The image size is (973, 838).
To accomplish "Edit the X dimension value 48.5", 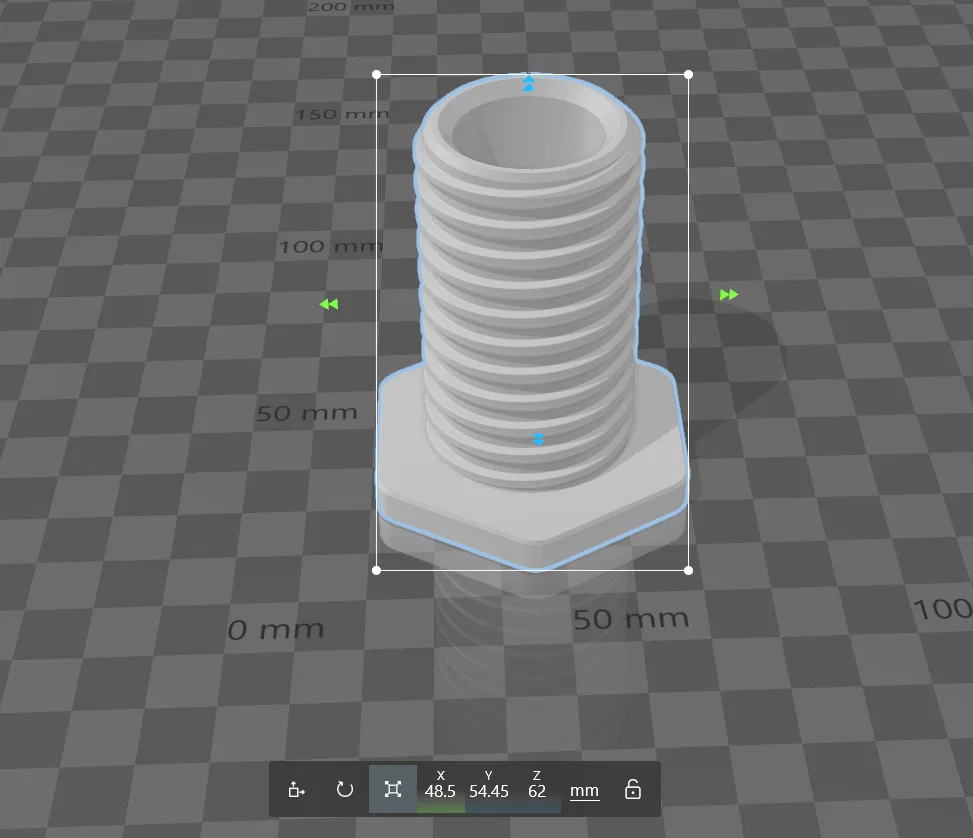I will (x=440, y=791).
